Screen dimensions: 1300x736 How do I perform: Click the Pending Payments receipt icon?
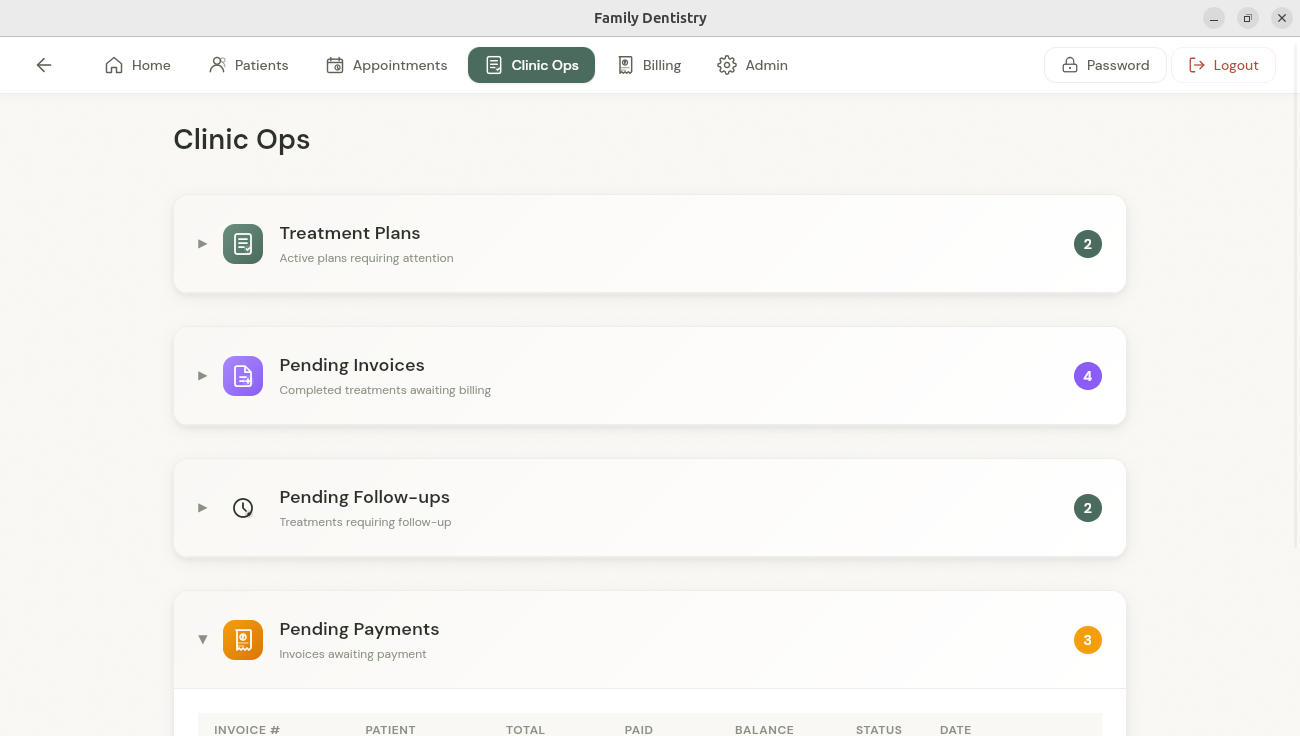(243, 640)
